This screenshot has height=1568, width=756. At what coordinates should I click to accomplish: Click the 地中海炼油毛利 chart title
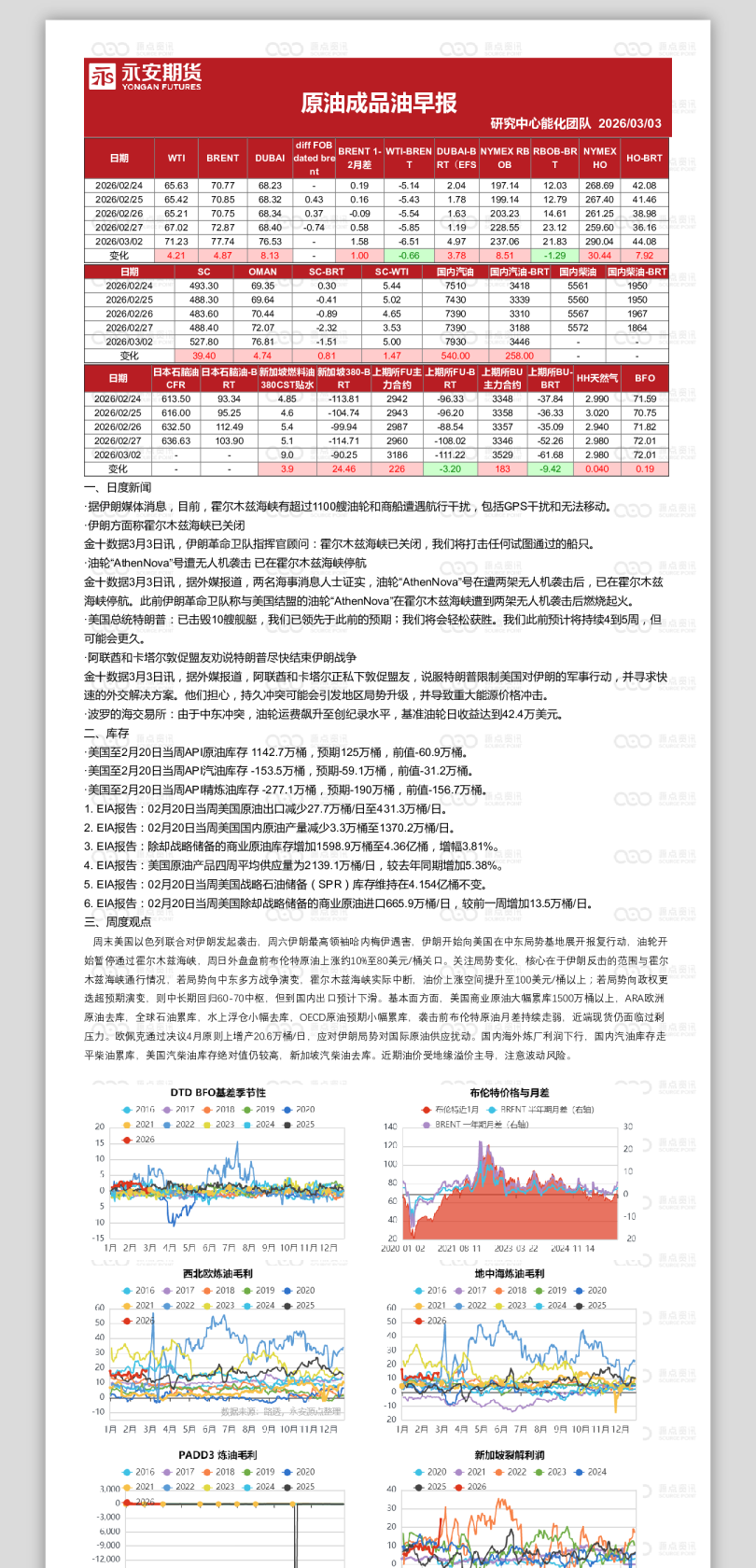(510, 1274)
